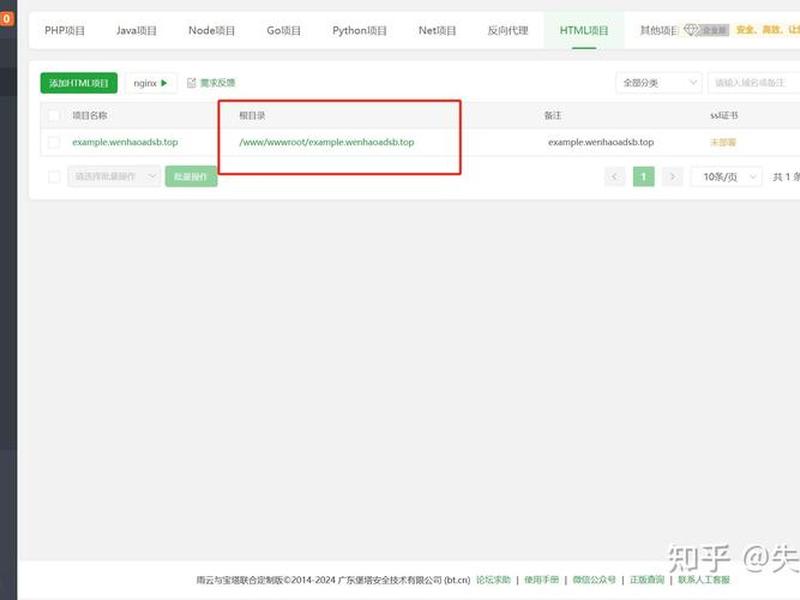Open the 联系人工客服 footer link

[x=704, y=580]
